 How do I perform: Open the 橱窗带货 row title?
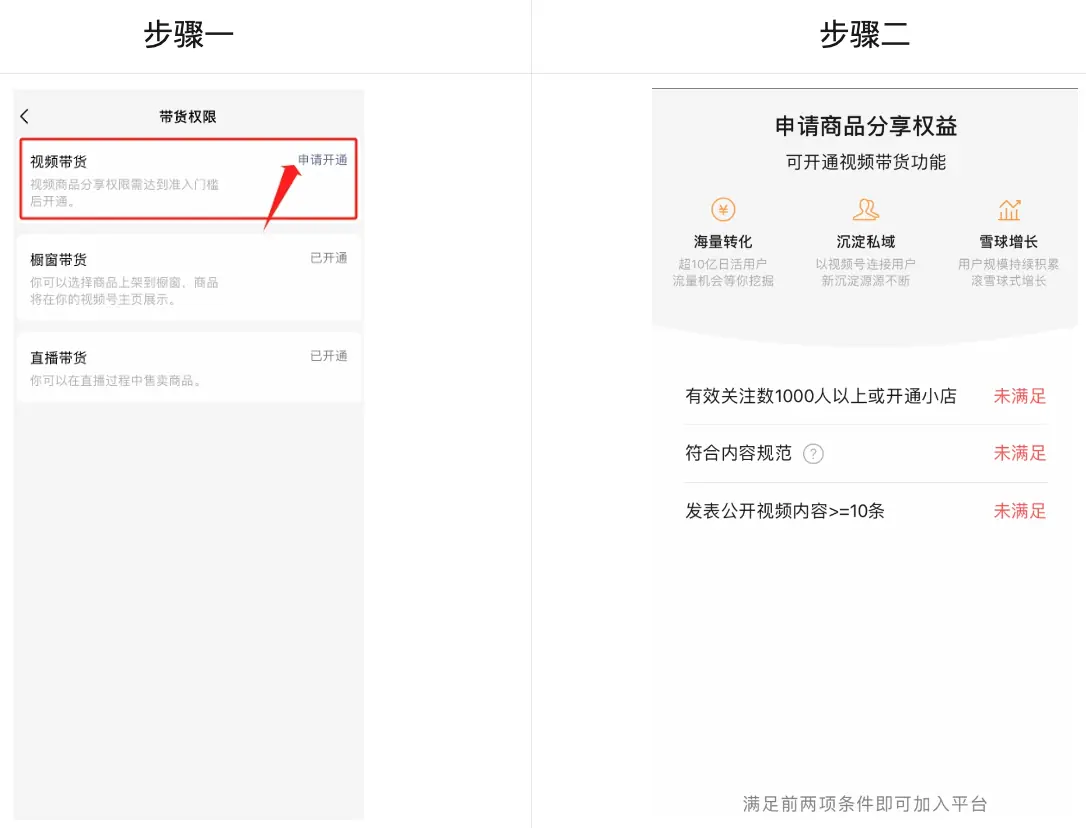[x=59, y=260]
